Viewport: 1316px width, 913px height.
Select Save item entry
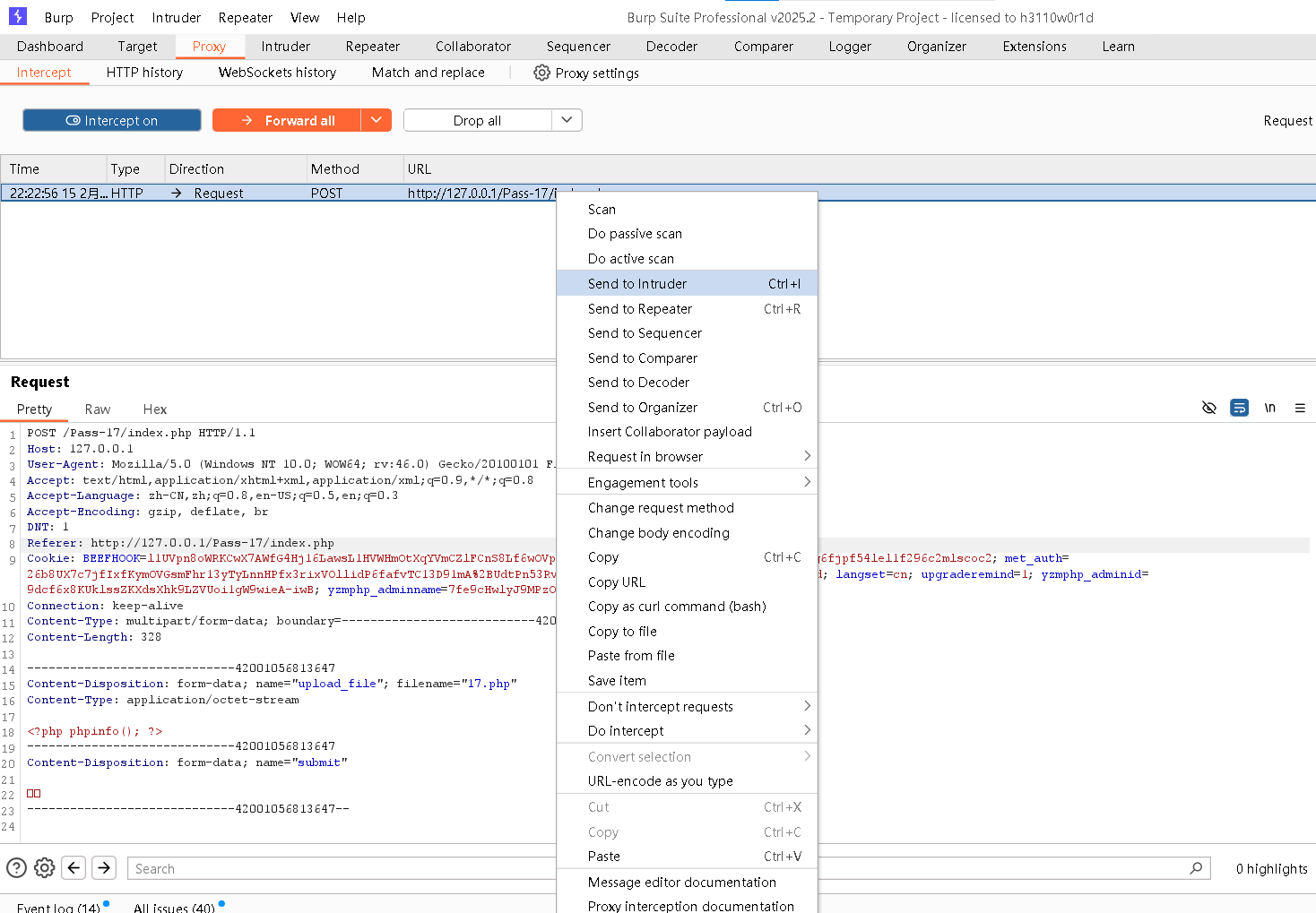click(x=687, y=680)
